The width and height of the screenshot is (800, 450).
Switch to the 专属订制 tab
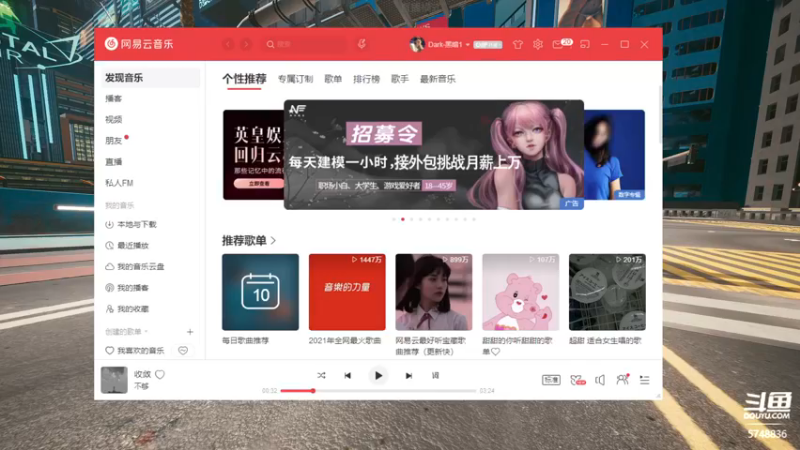pos(295,79)
